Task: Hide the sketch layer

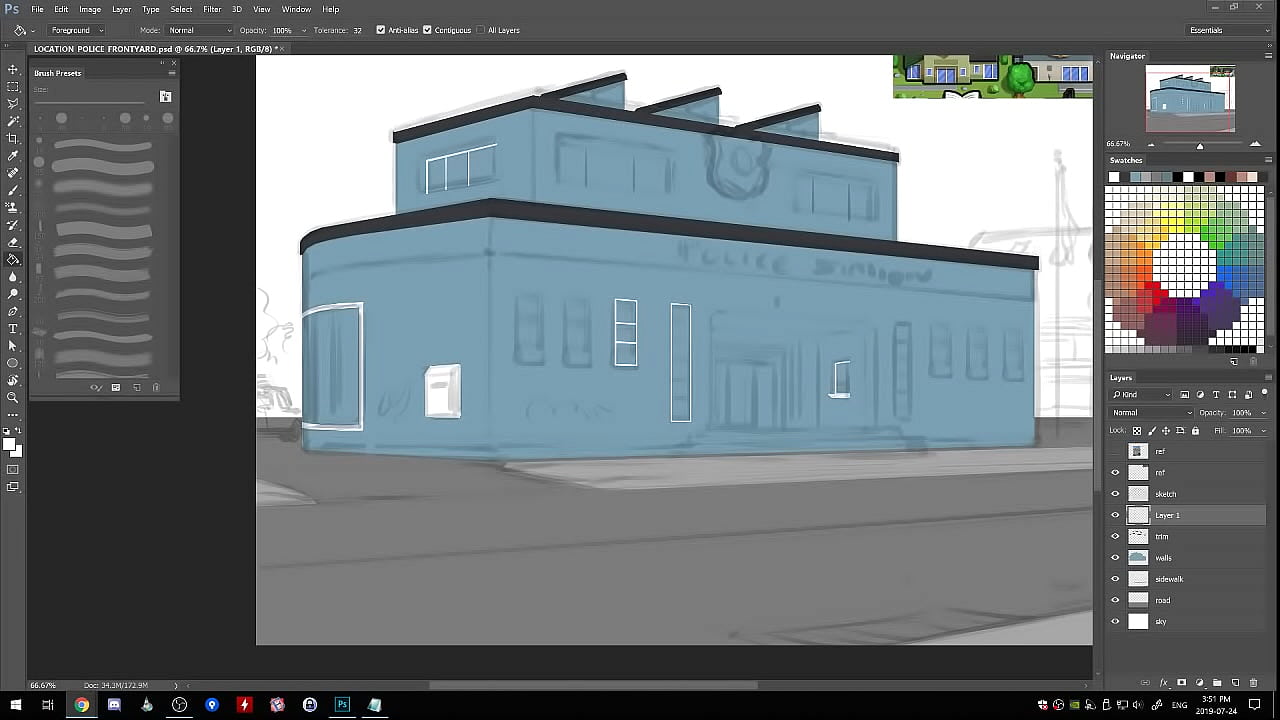Action: pyautogui.click(x=1115, y=494)
